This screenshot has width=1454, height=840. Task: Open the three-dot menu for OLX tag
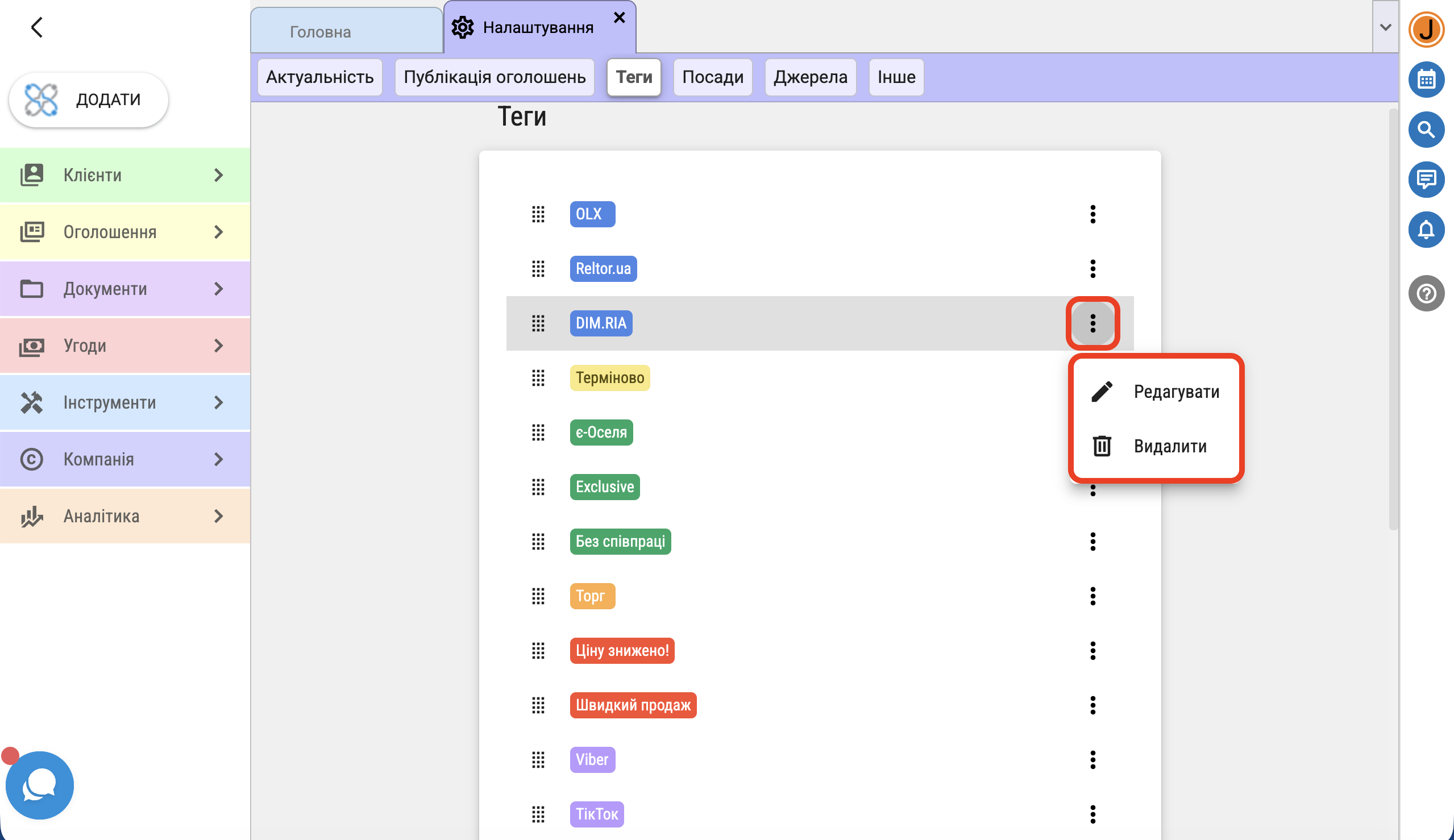pyautogui.click(x=1092, y=214)
